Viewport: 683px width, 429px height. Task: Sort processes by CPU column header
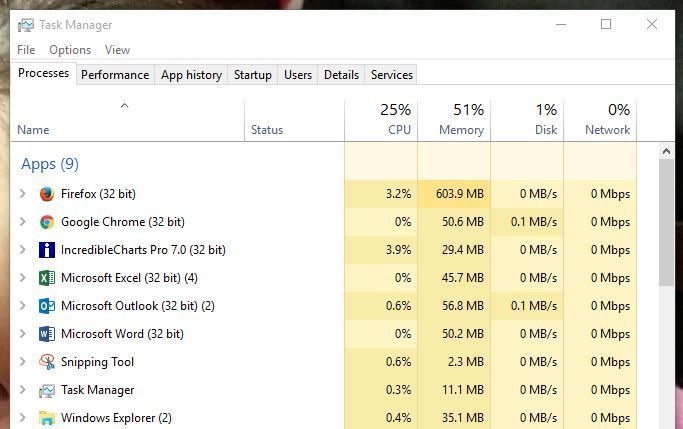click(x=381, y=120)
